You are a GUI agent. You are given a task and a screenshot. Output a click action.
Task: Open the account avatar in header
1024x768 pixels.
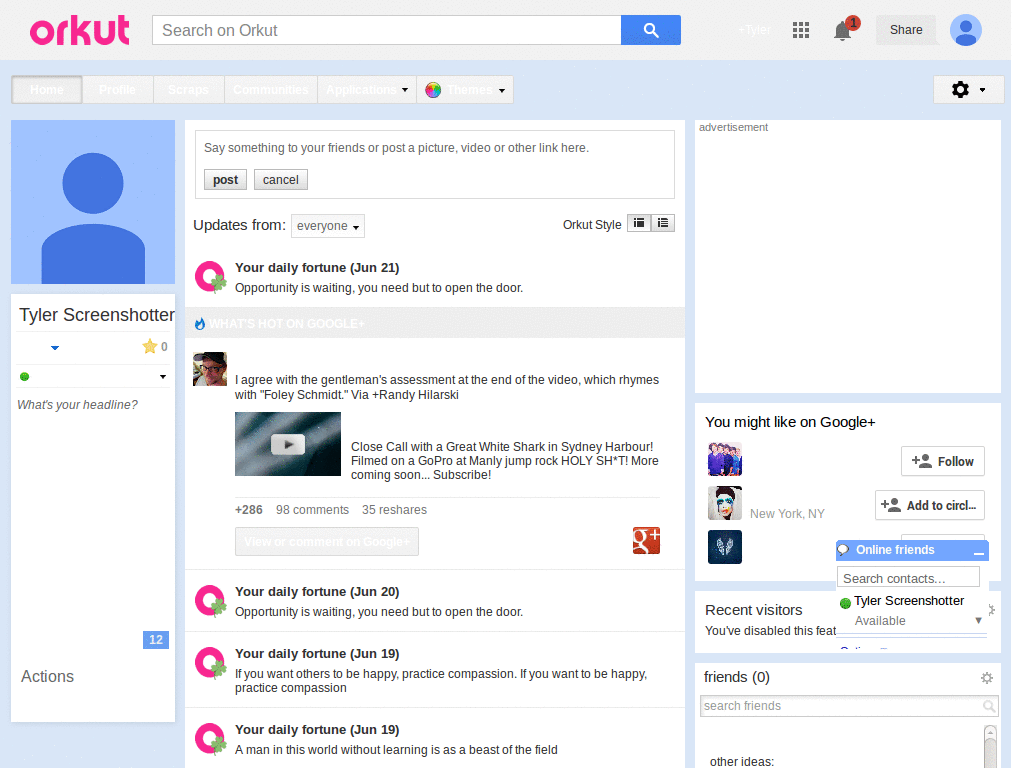click(x=966, y=30)
